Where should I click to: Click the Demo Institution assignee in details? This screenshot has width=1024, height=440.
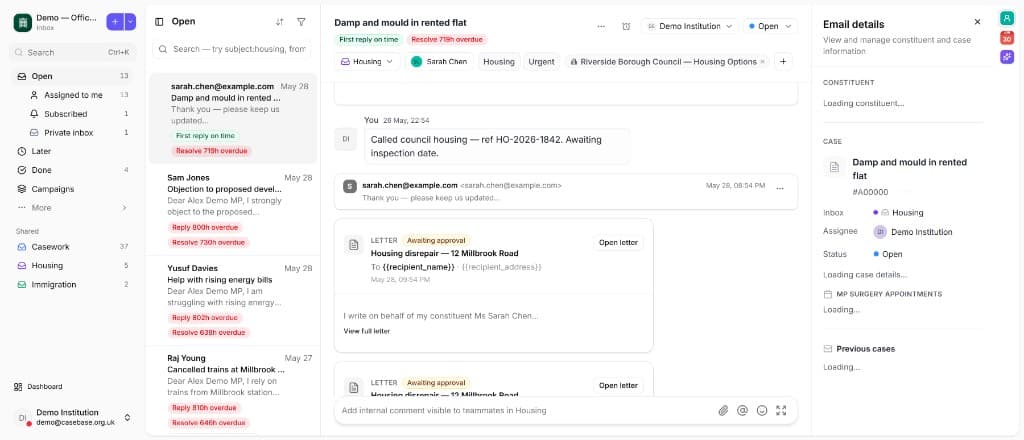pyautogui.click(x=913, y=232)
